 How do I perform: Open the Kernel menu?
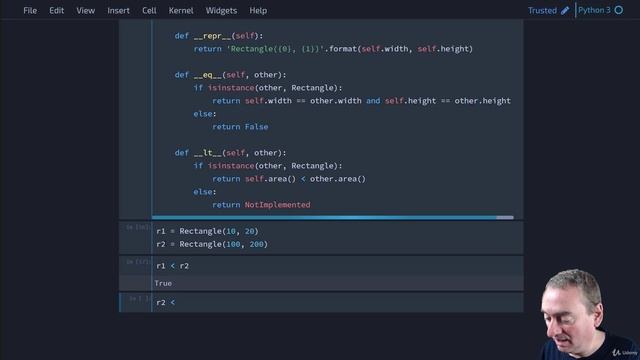pos(181,11)
